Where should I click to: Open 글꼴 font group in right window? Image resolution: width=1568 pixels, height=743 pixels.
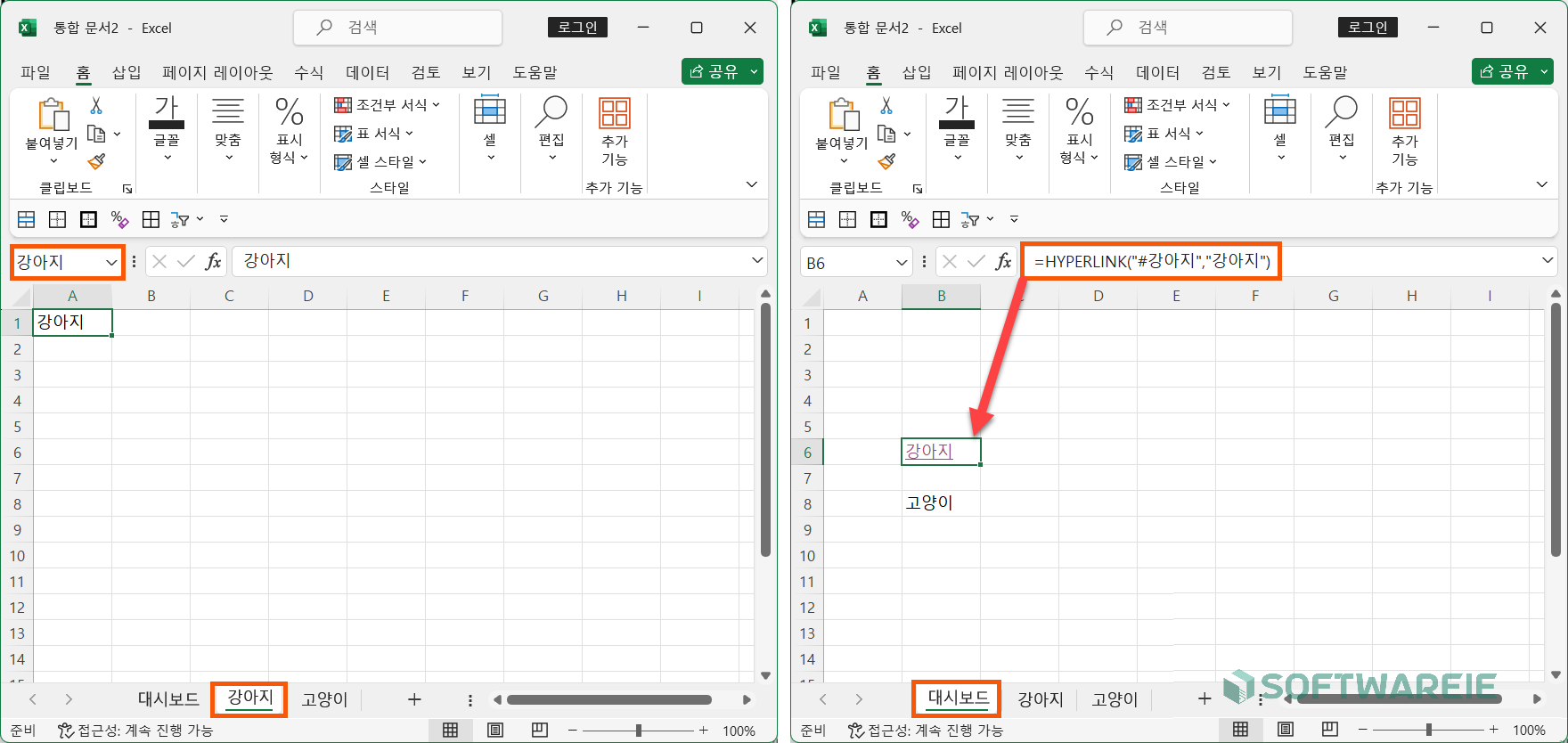pyautogui.click(x=957, y=128)
